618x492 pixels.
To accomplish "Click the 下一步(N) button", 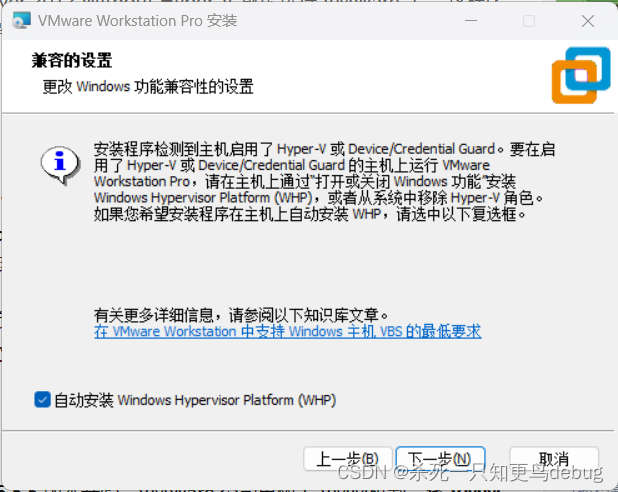I will point(440,459).
